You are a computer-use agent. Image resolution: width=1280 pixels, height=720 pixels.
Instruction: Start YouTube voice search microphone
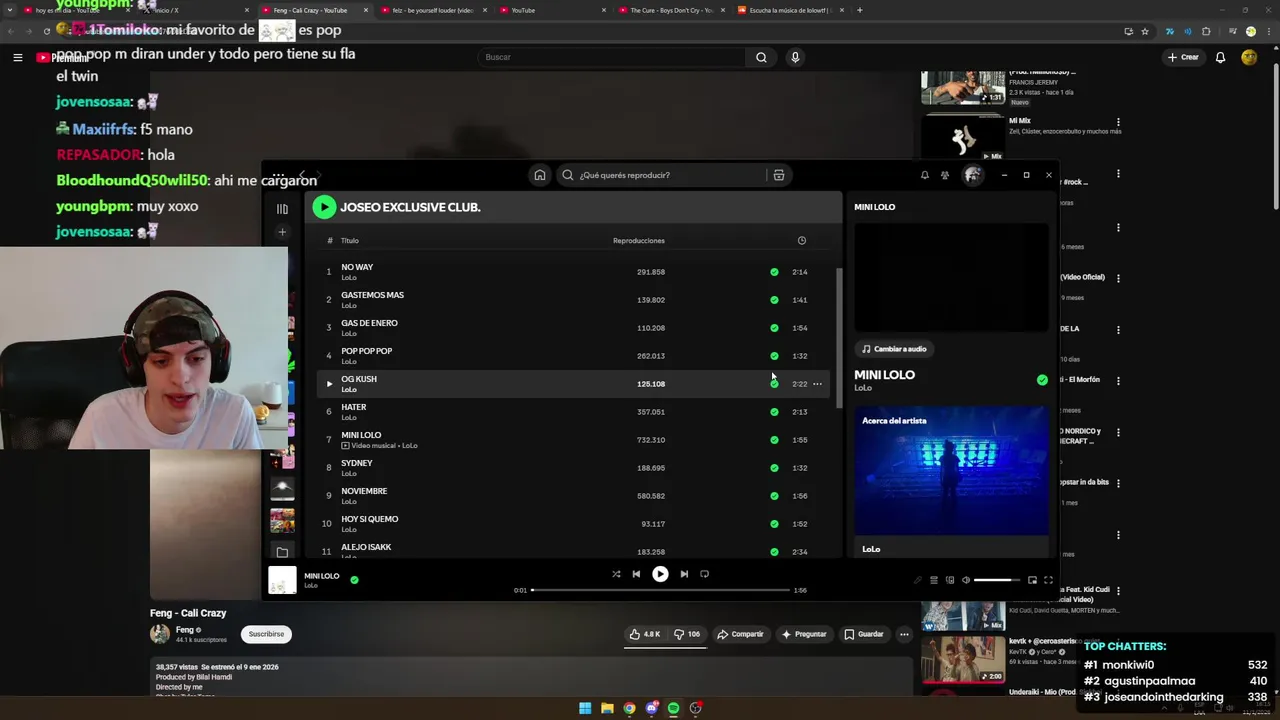[x=795, y=57]
